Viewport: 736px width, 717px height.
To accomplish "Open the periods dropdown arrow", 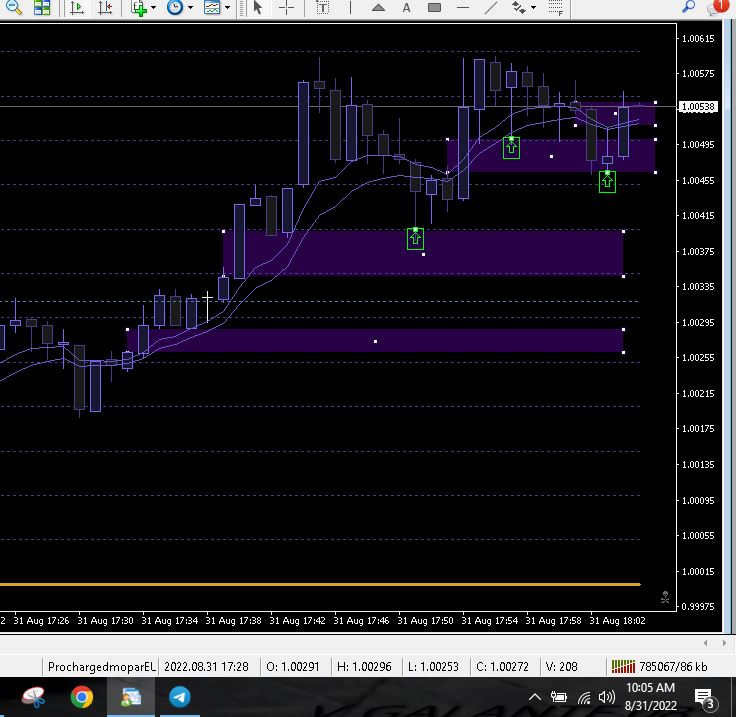I will (190, 8).
